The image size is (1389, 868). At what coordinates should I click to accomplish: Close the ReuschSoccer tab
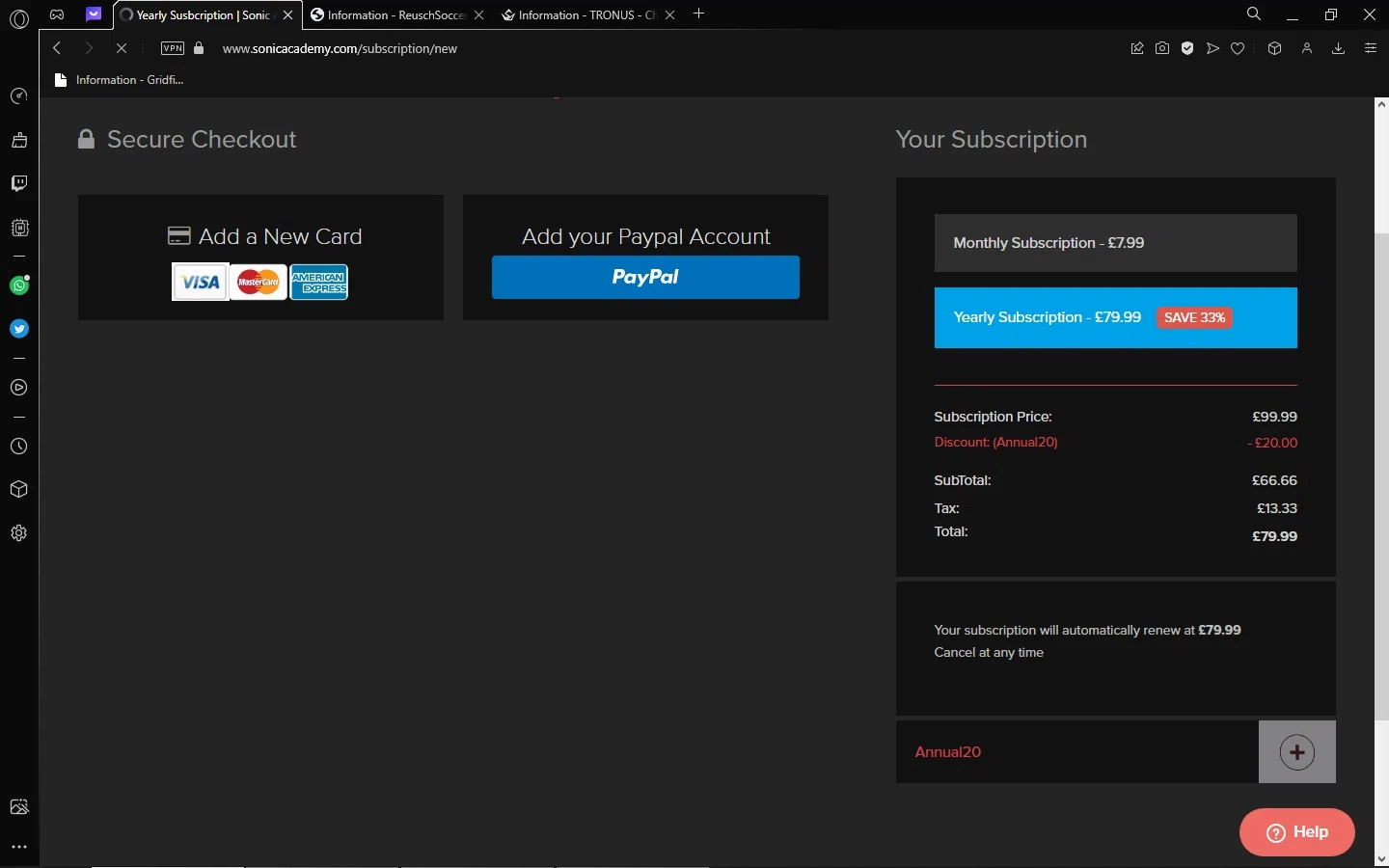(x=479, y=15)
